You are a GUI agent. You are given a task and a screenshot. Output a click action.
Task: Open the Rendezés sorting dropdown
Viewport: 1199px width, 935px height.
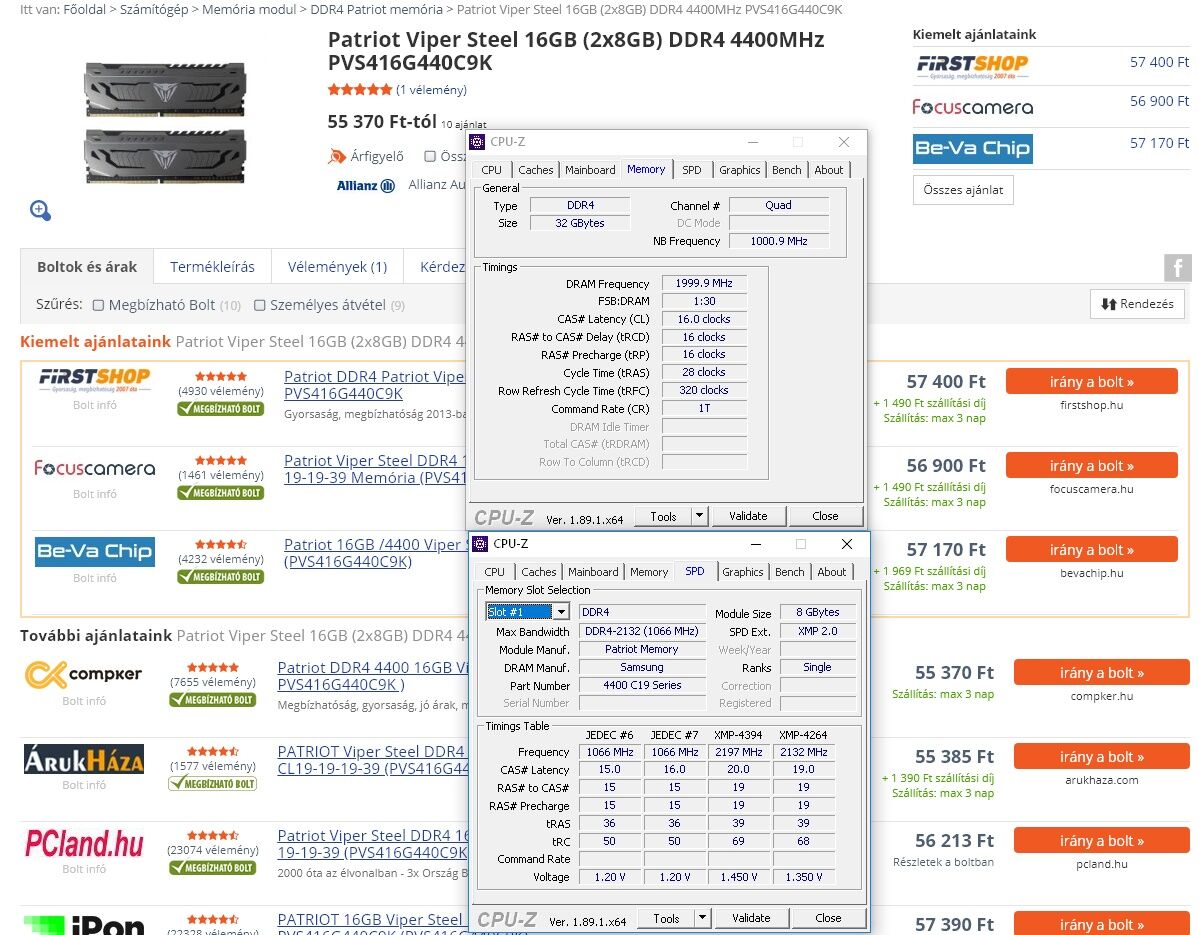pos(1137,304)
